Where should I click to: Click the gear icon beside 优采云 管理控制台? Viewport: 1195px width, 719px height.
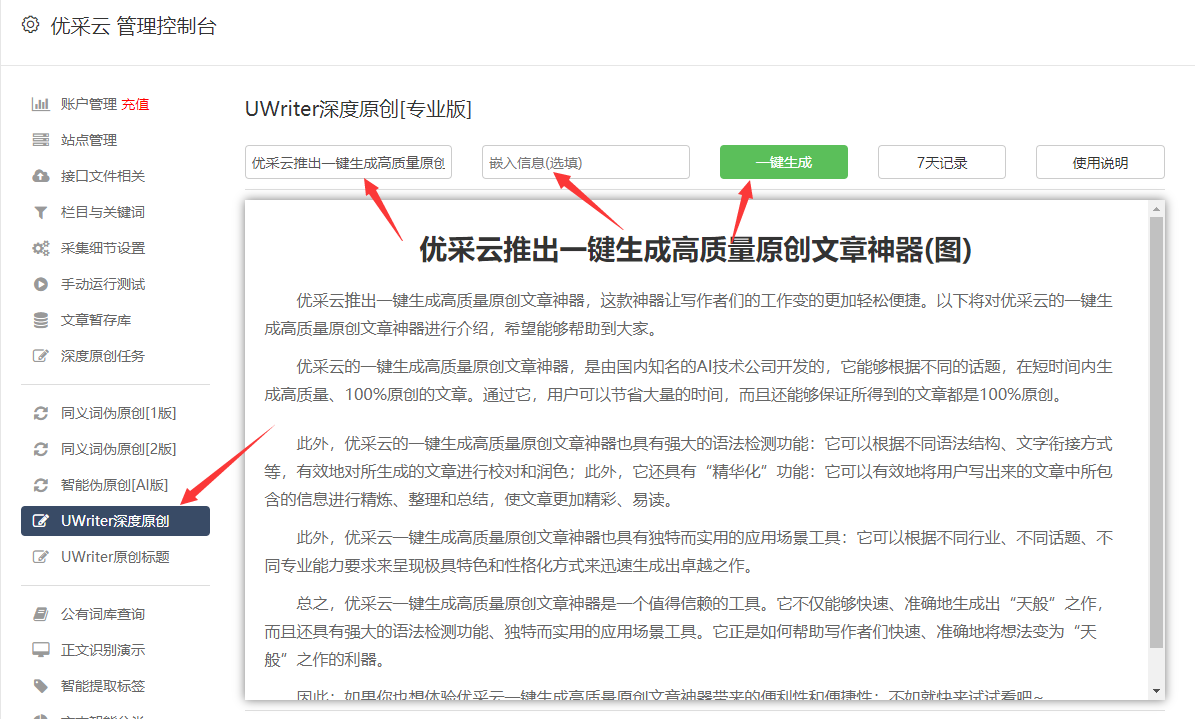[30, 25]
